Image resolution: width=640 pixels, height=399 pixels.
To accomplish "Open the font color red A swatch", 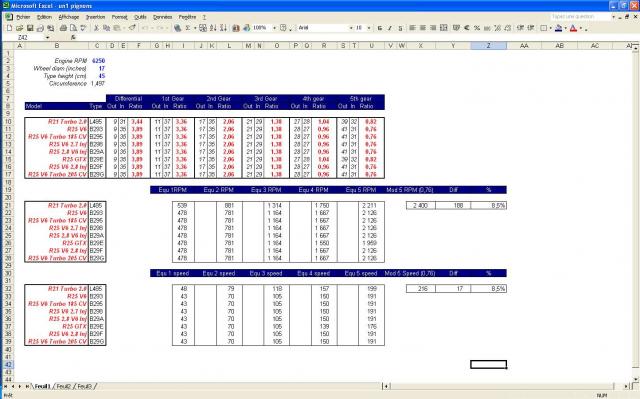I will point(573,28).
